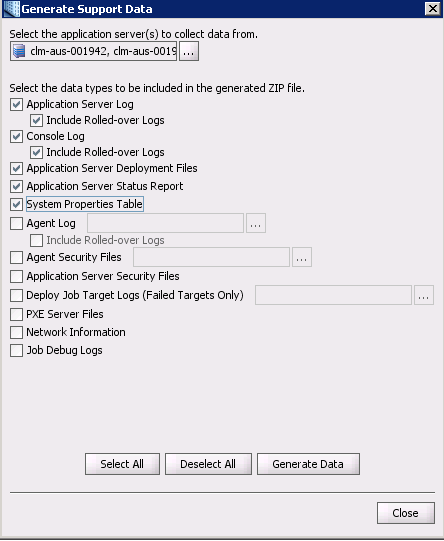This screenshot has height=541, width=444.
Task: Dismiss the dialog with the Close button
Action: [406, 513]
